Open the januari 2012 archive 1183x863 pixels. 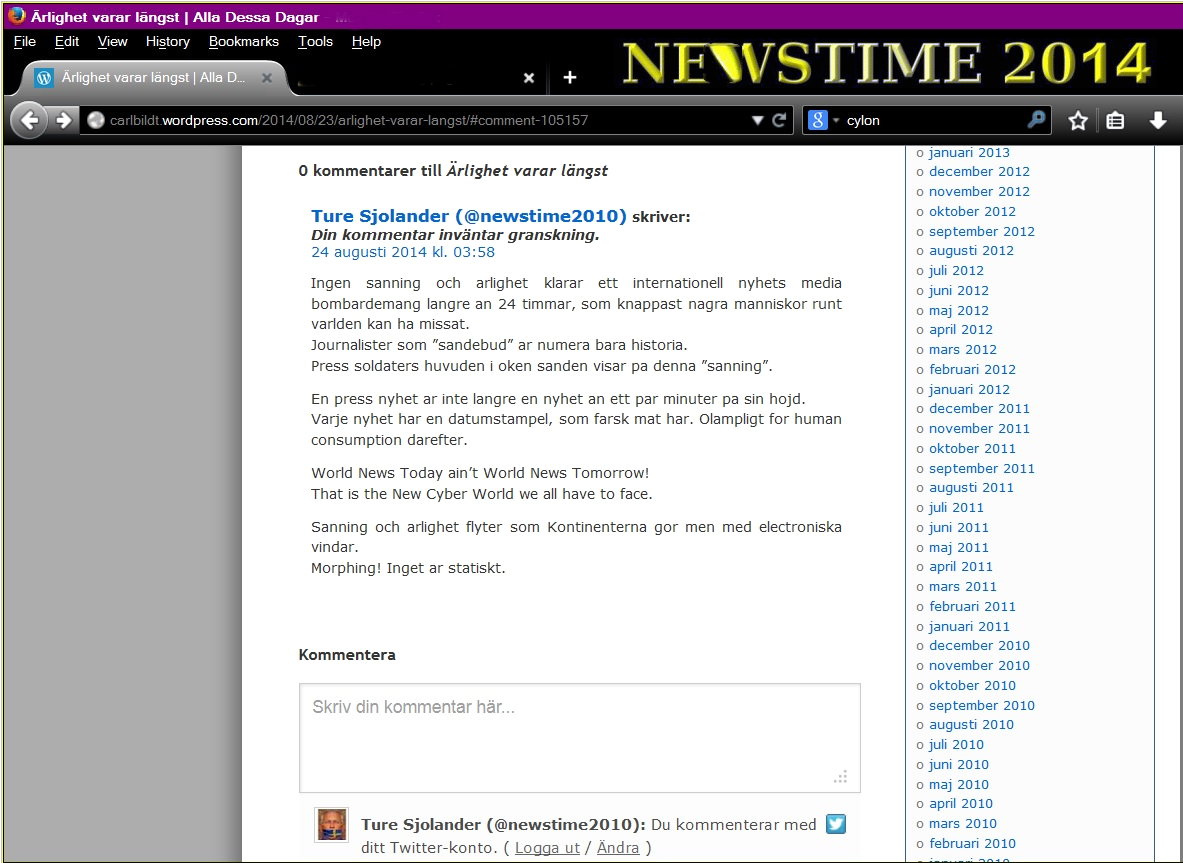point(969,389)
